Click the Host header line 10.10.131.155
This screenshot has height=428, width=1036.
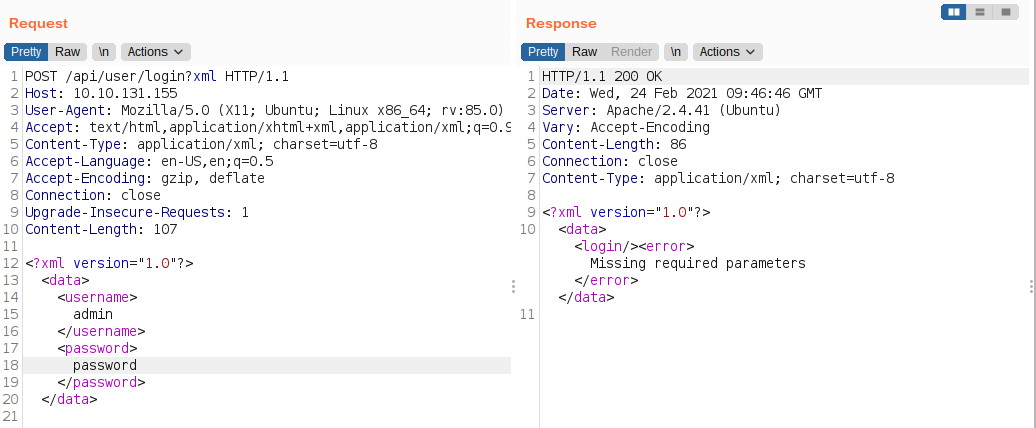101,93
